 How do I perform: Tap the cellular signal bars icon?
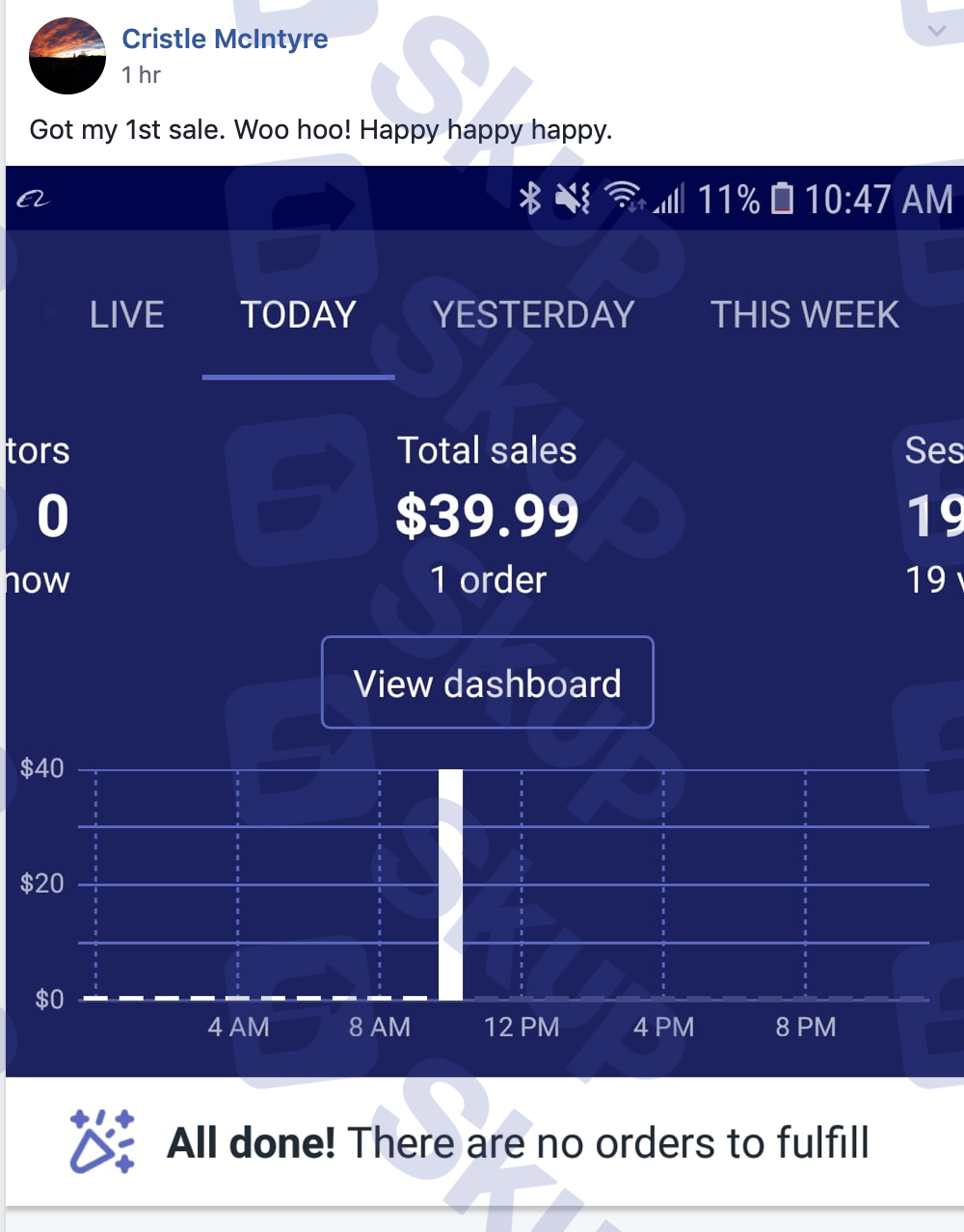coord(669,199)
